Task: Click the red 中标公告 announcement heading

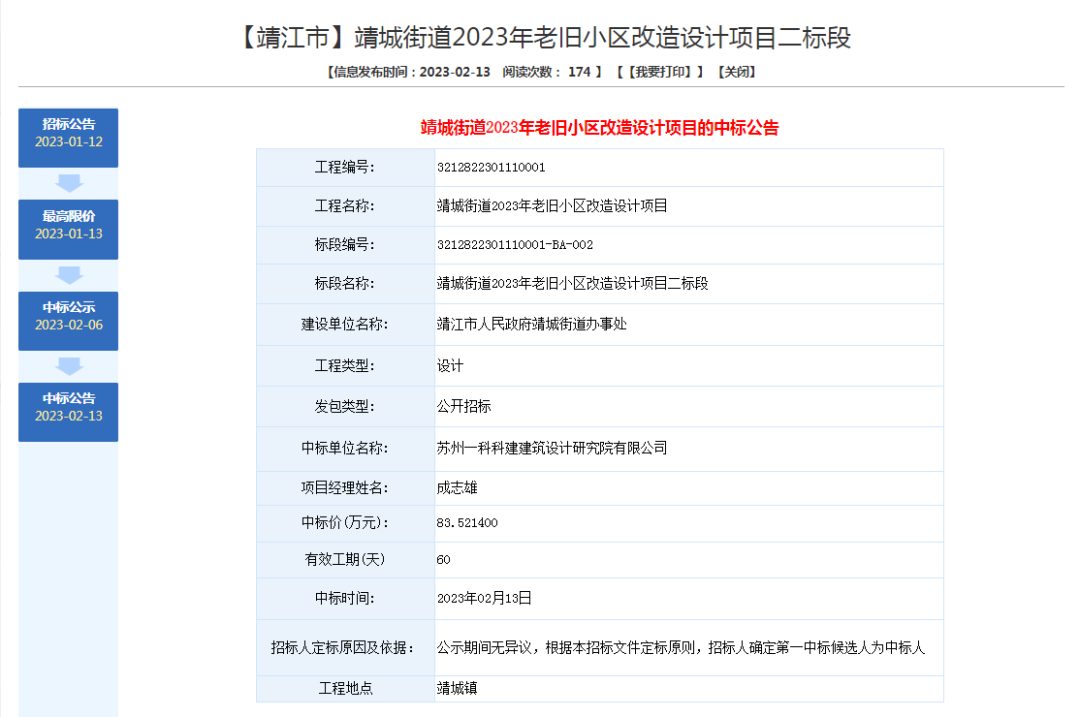Action: [x=599, y=128]
